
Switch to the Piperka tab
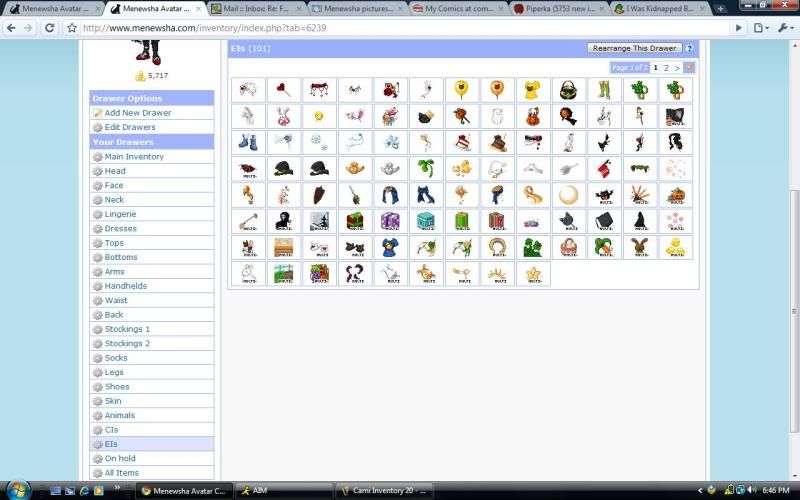pyautogui.click(x=560, y=9)
